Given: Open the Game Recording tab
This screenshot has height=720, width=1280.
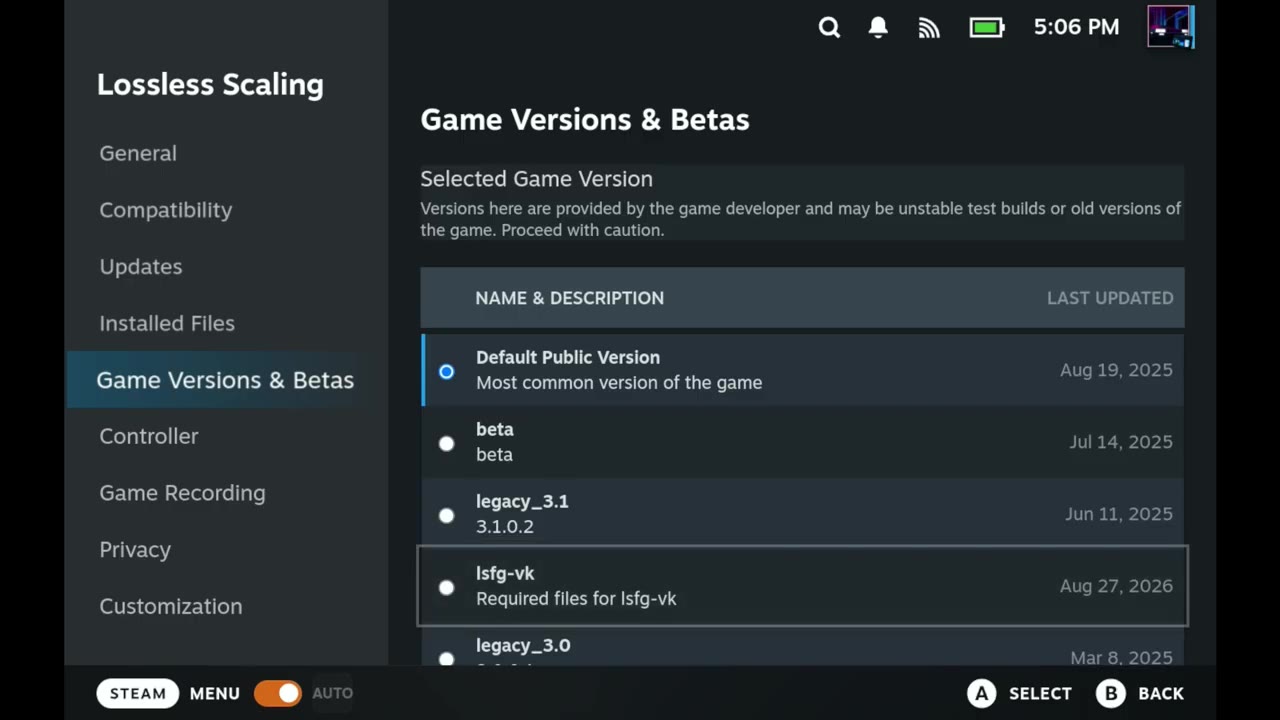Looking at the screenshot, I should [182, 493].
